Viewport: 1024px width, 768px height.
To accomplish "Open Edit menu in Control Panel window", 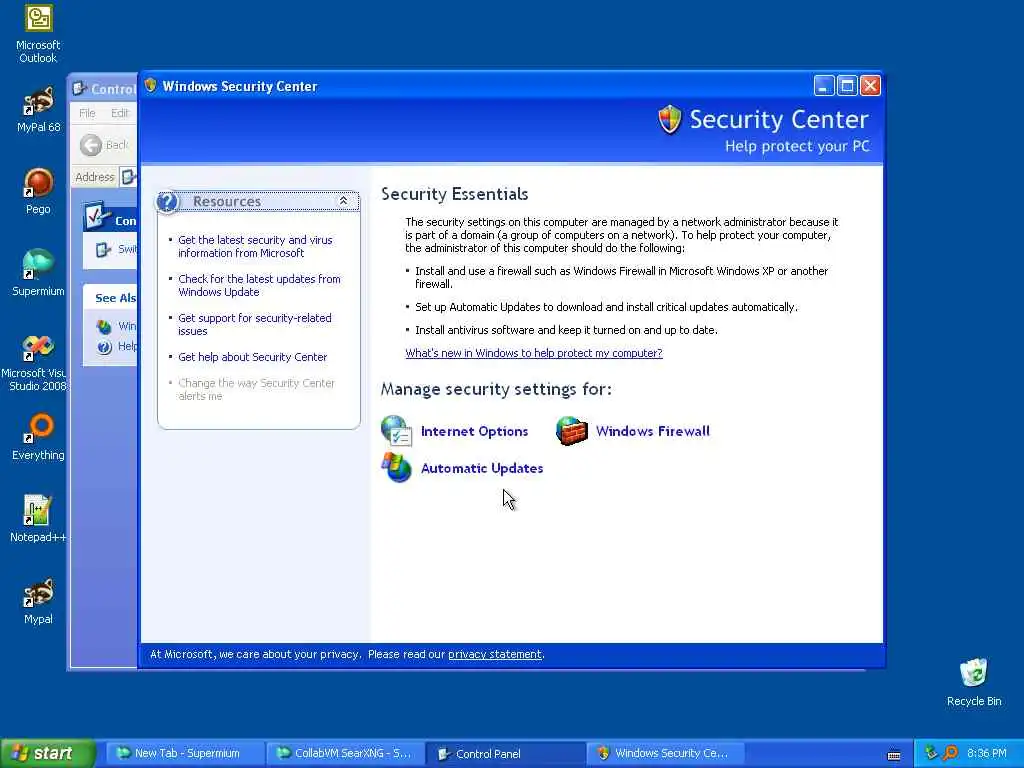I will [x=120, y=113].
